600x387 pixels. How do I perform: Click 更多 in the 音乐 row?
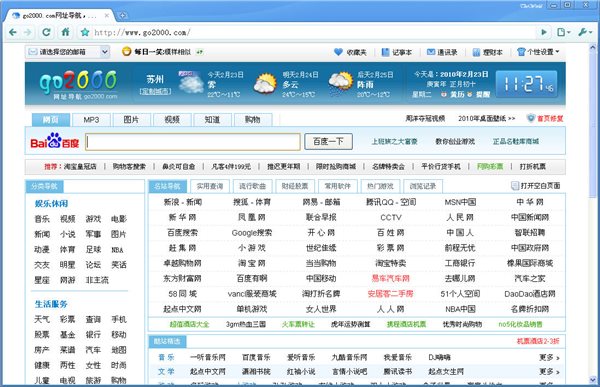549,358
